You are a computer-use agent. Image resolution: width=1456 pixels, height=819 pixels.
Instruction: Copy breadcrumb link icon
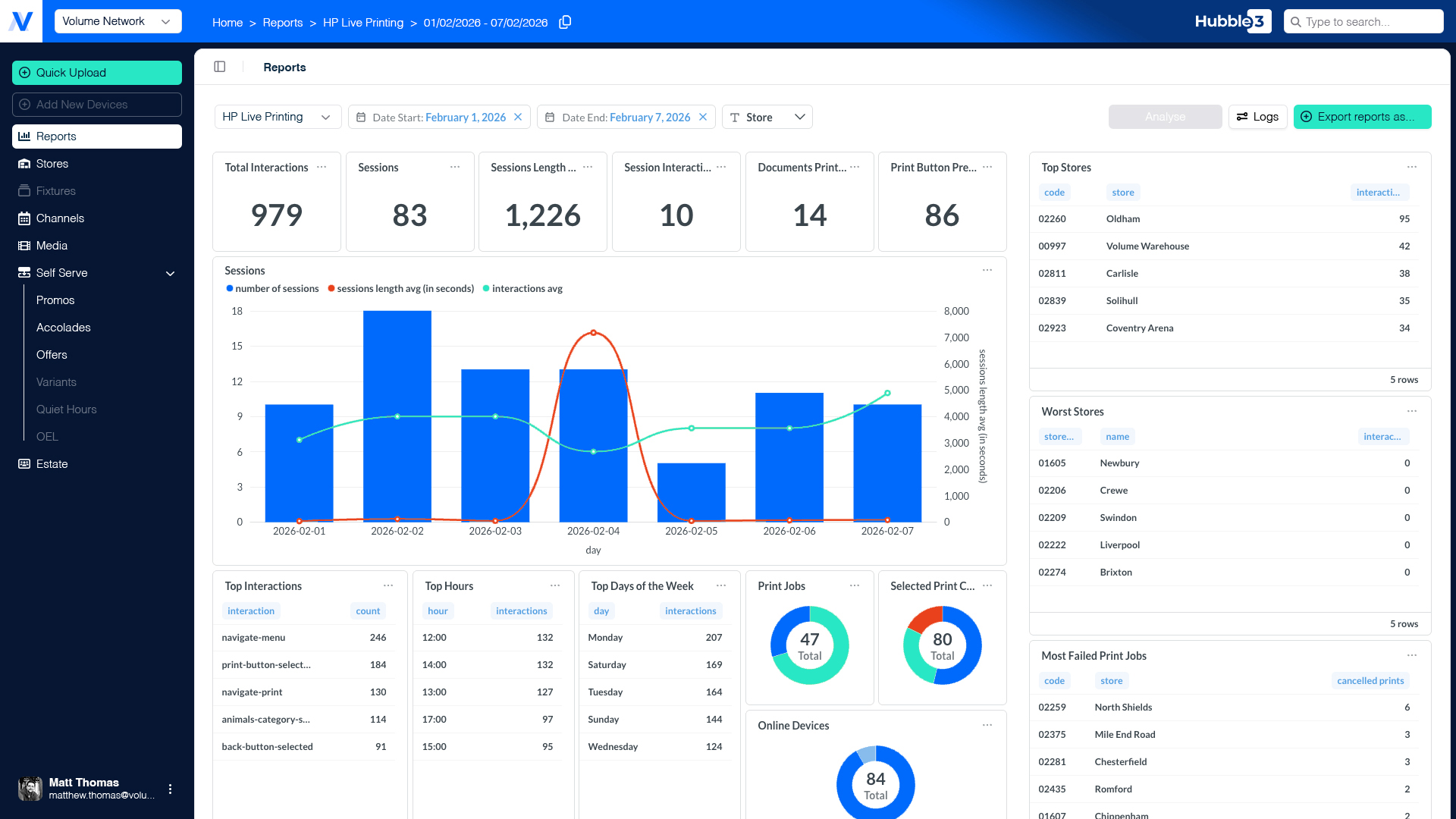pyautogui.click(x=565, y=23)
